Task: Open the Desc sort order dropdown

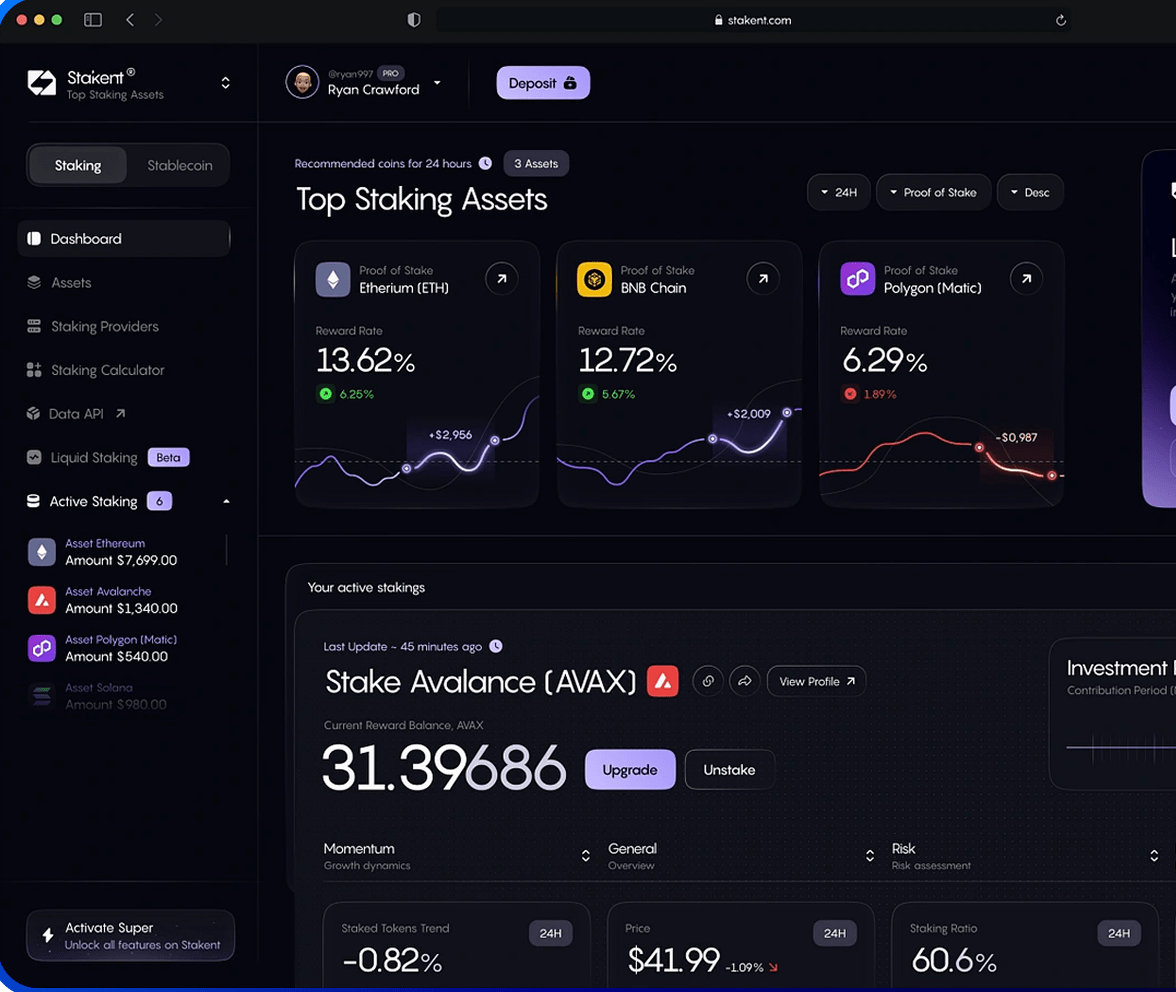Action: (x=1030, y=192)
